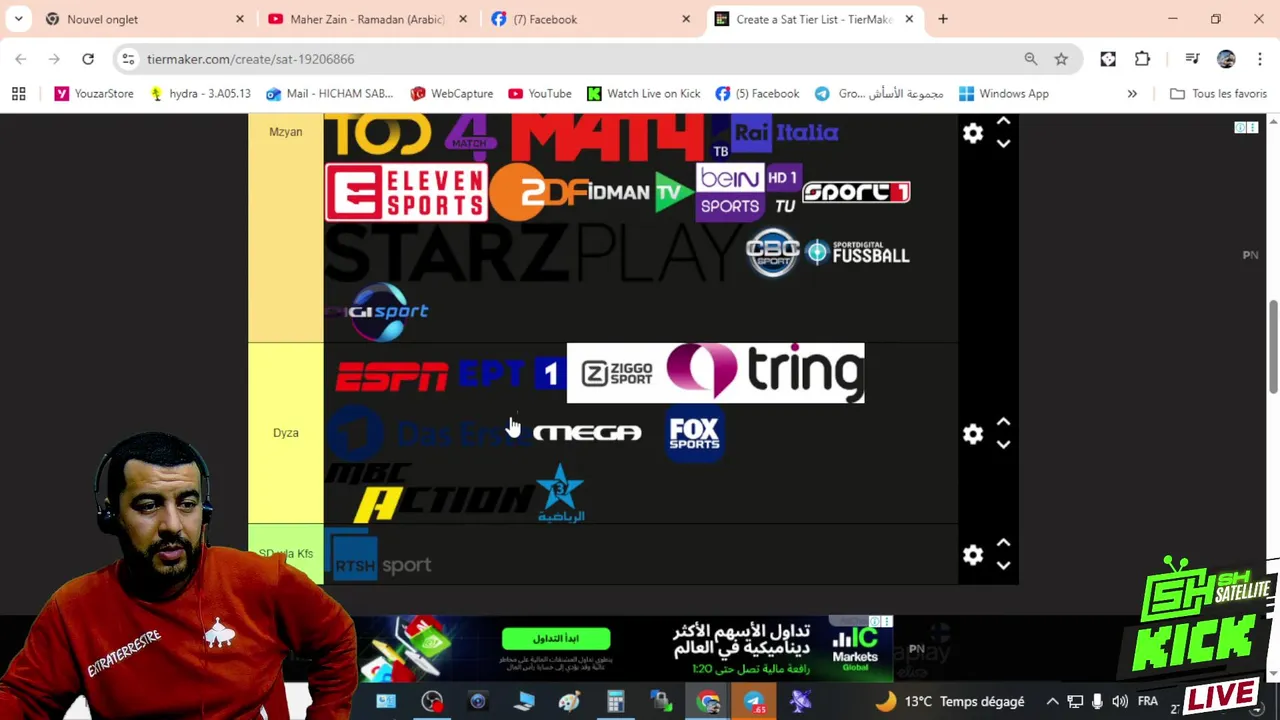
Task: Open the zoom magnifier in address bar
Action: pos(1031,59)
